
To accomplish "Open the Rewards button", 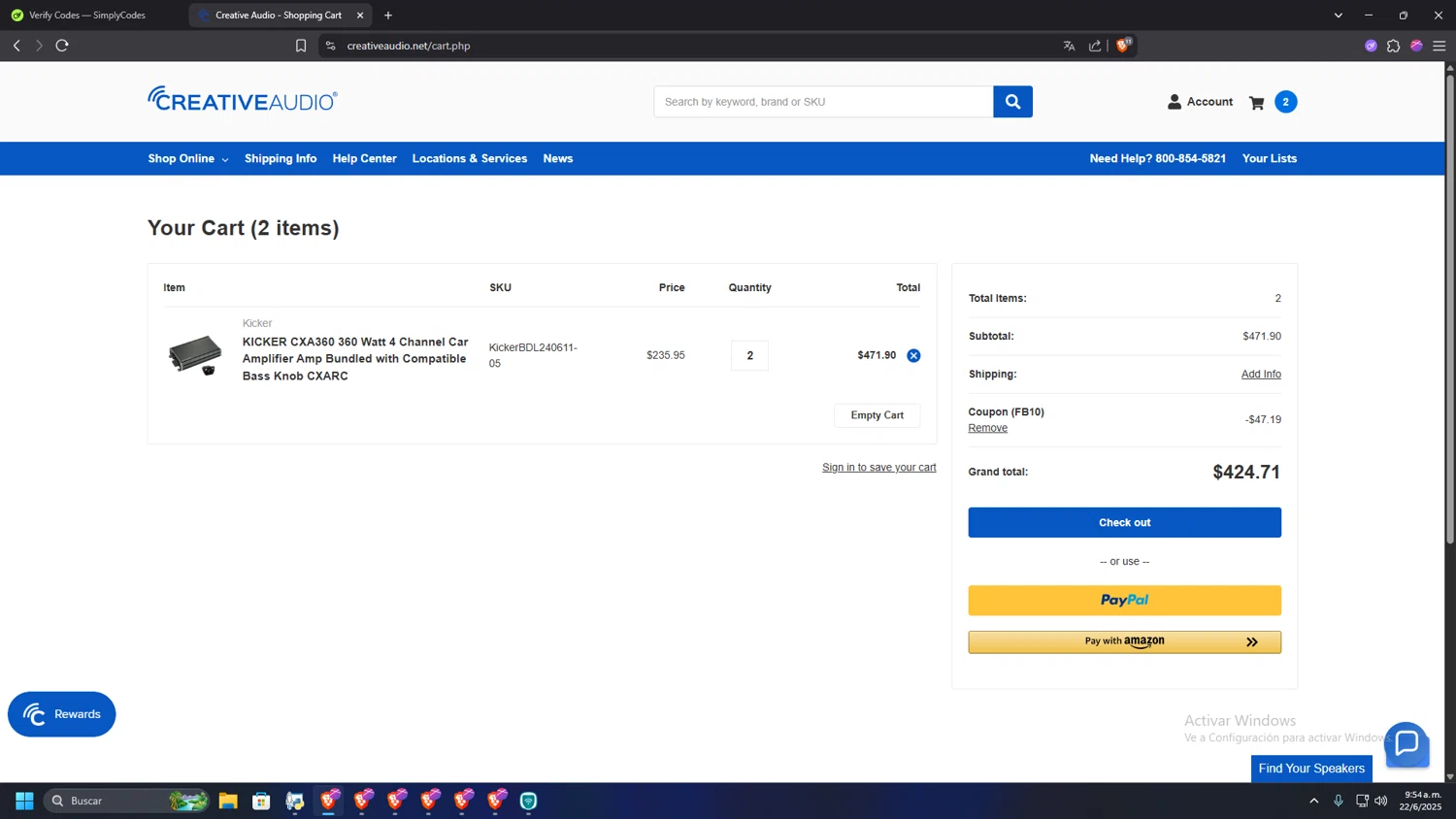I will [x=62, y=714].
